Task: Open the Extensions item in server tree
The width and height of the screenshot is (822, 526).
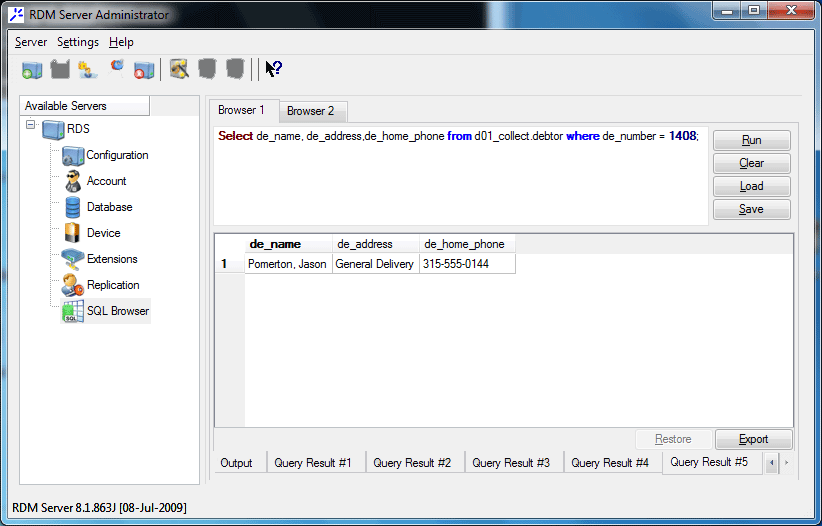Action: (x=100, y=259)
